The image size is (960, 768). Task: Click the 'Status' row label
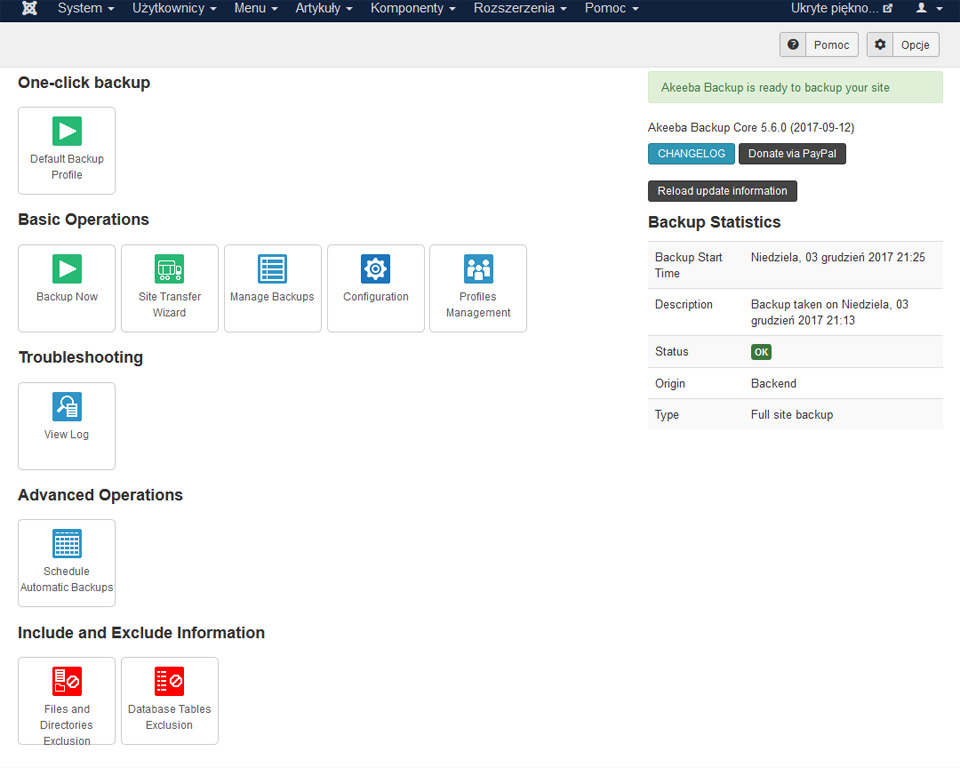tap(672, 352)
